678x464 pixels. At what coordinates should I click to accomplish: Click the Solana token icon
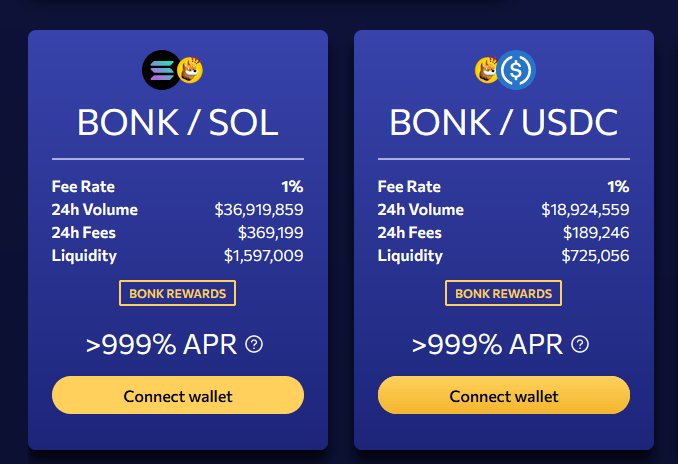pyautogui.click(x=160, y=68)
